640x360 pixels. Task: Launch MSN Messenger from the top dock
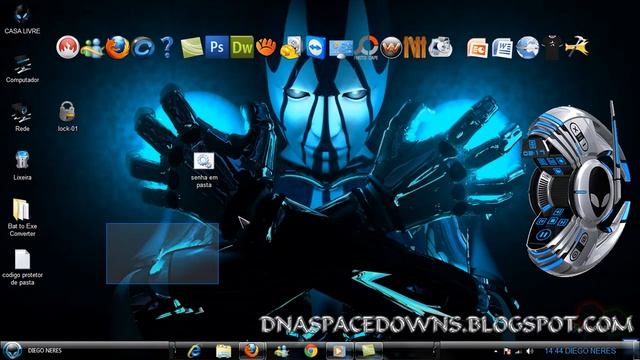pos(92,48)
